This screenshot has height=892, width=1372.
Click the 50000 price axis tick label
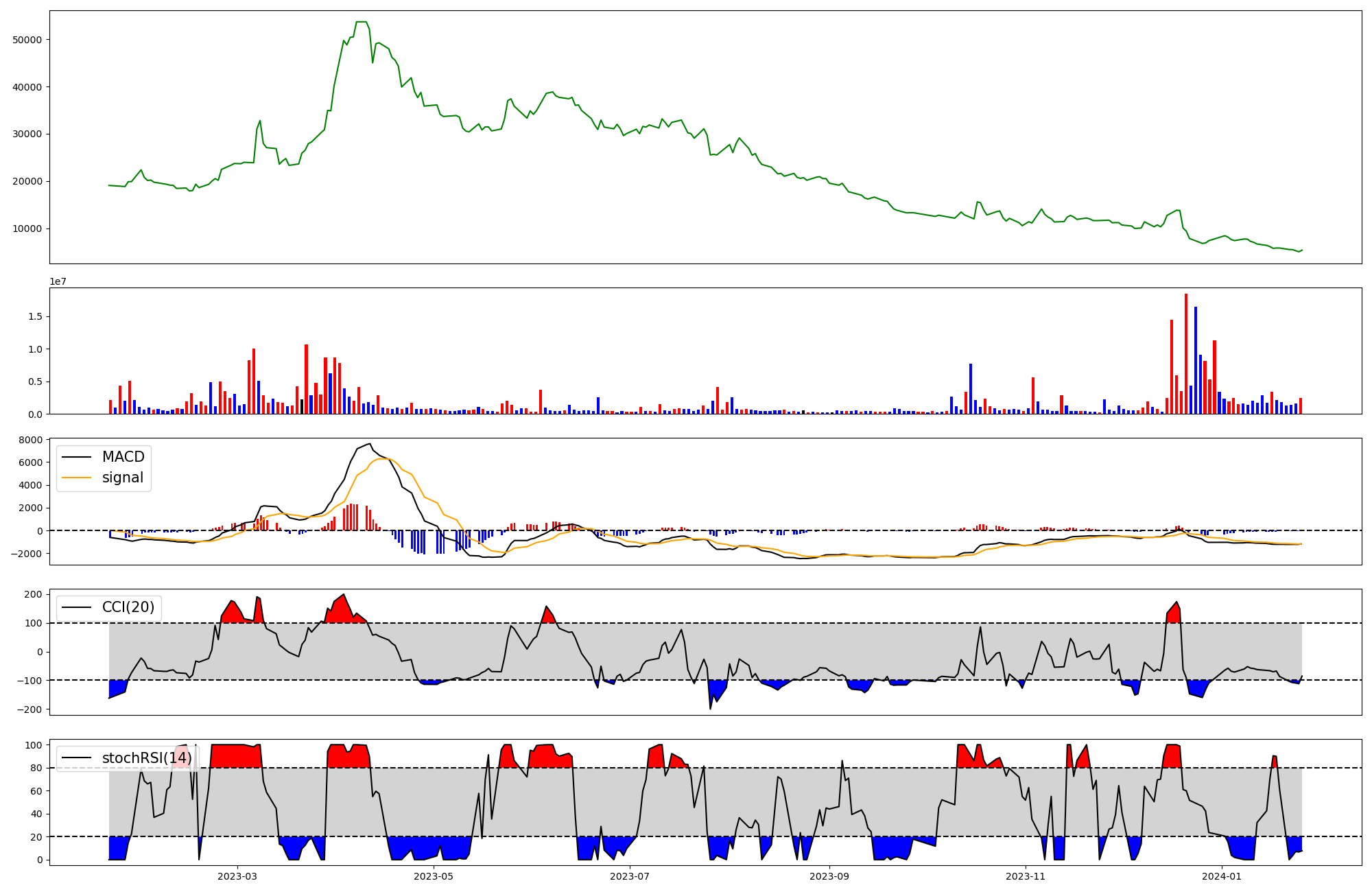[x=27, y=40]
